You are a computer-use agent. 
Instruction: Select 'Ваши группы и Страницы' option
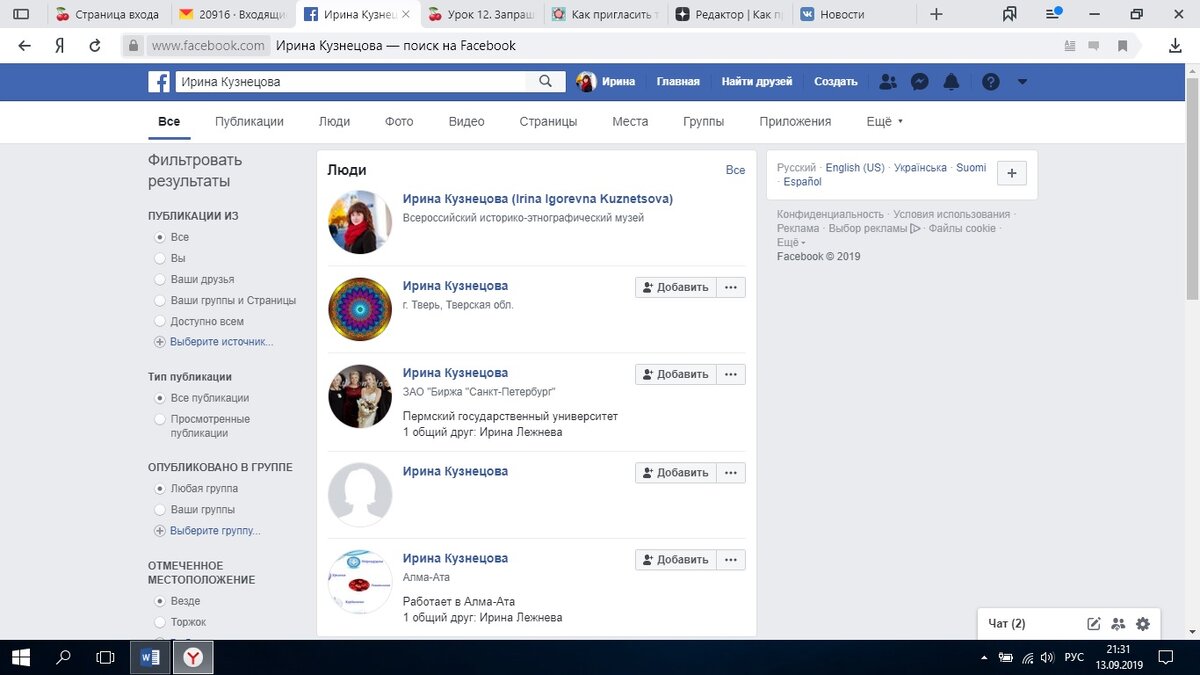tap(160, 300)
